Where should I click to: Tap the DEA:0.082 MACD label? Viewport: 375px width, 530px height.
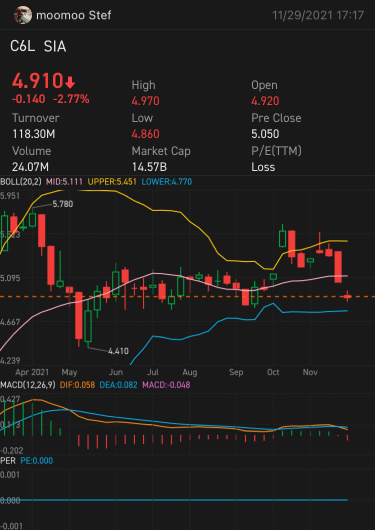coord(119,385)
